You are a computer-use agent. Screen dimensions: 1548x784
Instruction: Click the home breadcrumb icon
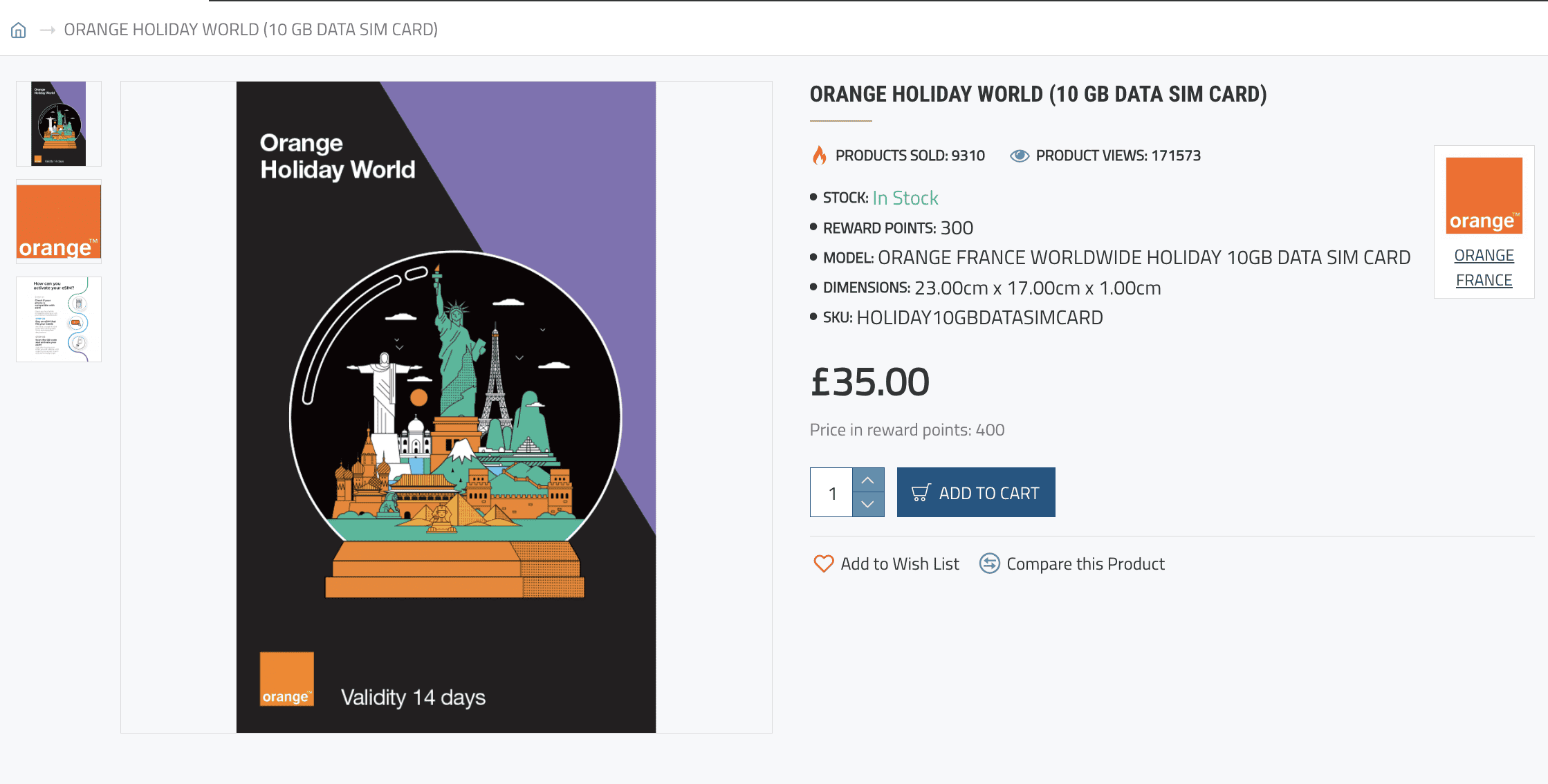[x=19, y=30]
